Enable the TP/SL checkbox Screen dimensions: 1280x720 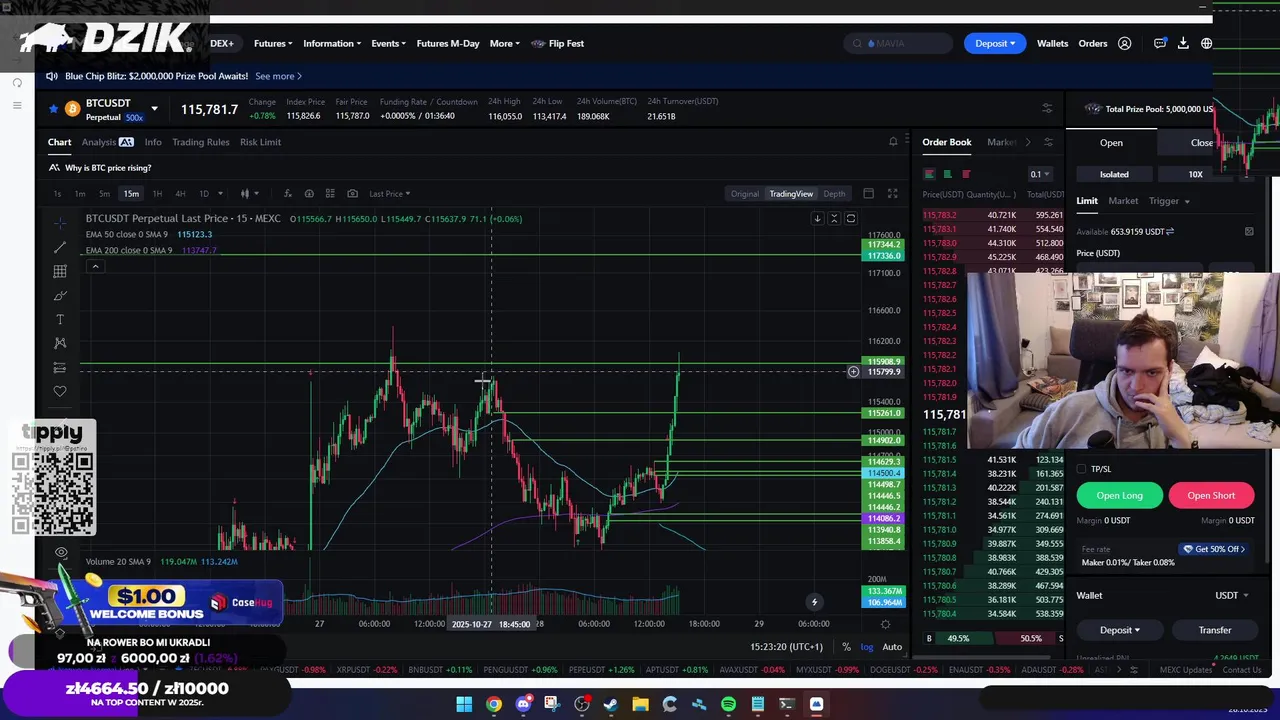coord(1081,468)
